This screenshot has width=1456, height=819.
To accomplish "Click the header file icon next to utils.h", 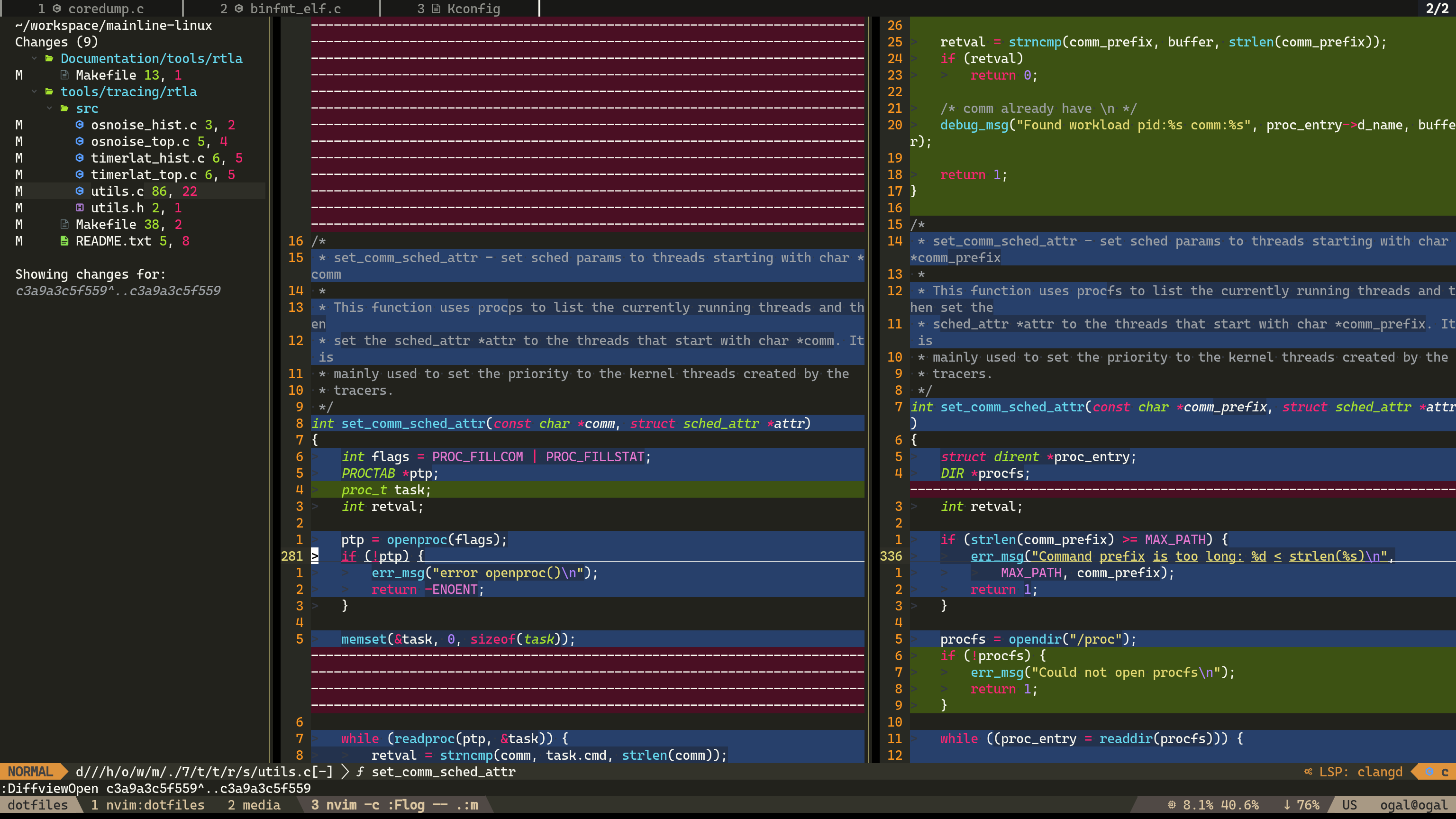I will [80, 208].
